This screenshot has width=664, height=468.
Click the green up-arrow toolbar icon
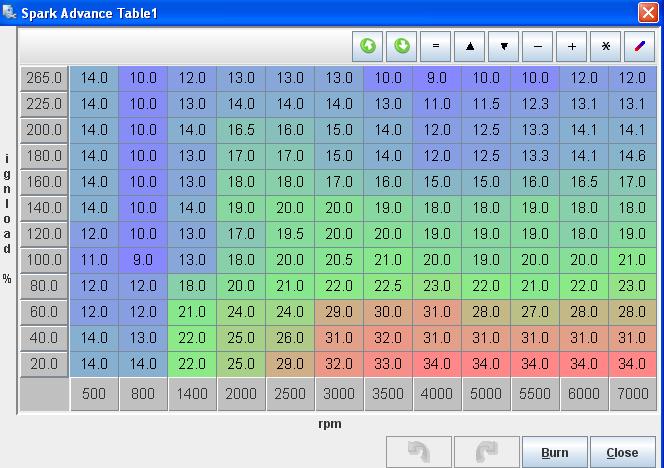pyautogui.click(x=368, y=46)
